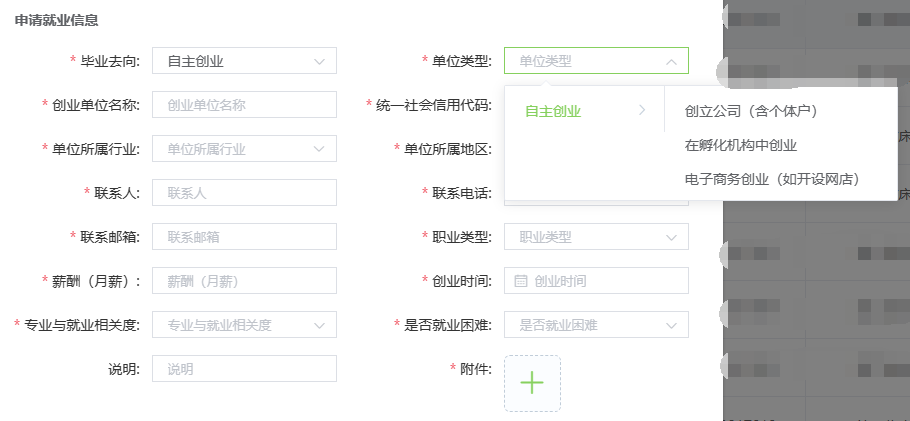Open the 职业类型 dropdown
Screen dimensions: 910x421
(596, 237)
